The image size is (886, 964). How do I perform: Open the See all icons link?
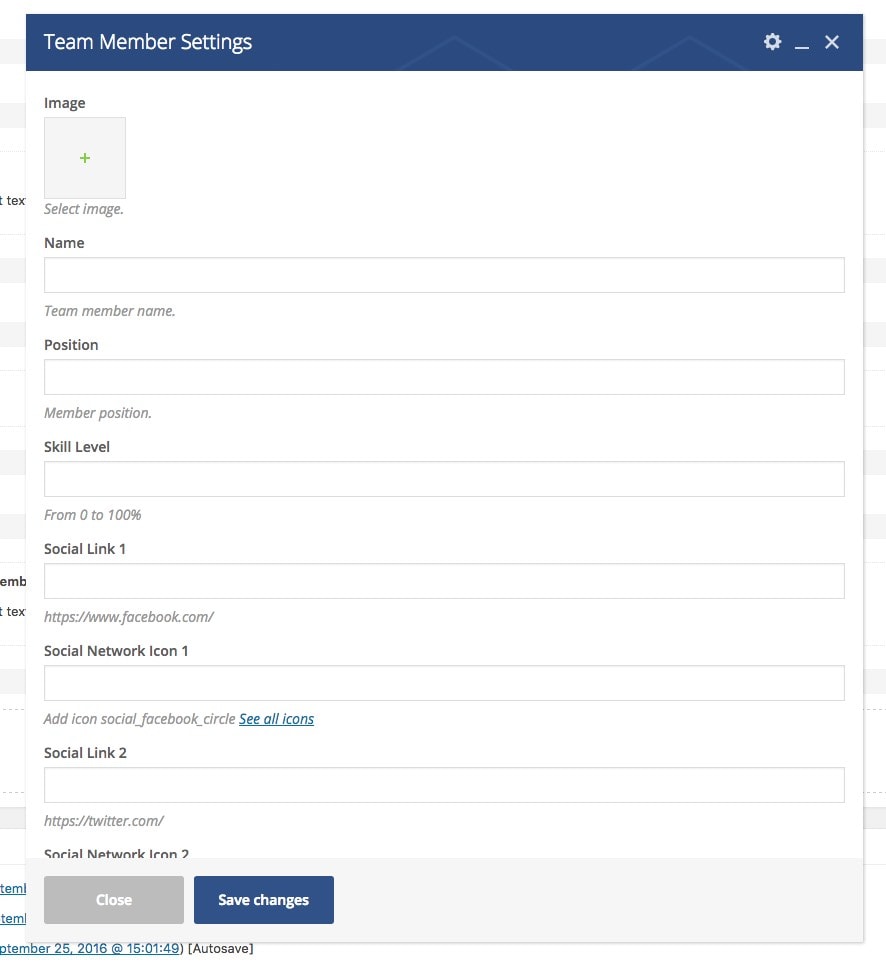pos(276,719)
